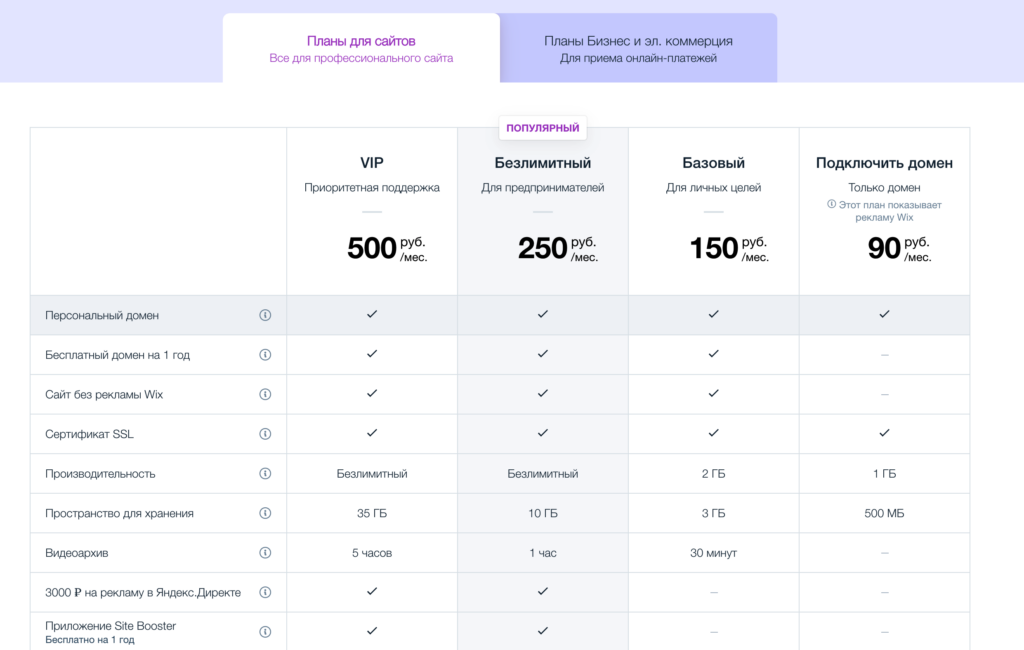This screenshot has height=650, width=1024.
Task: Open Планы Бизнес и эл. коммерция tab
Action: pos(638,48)
